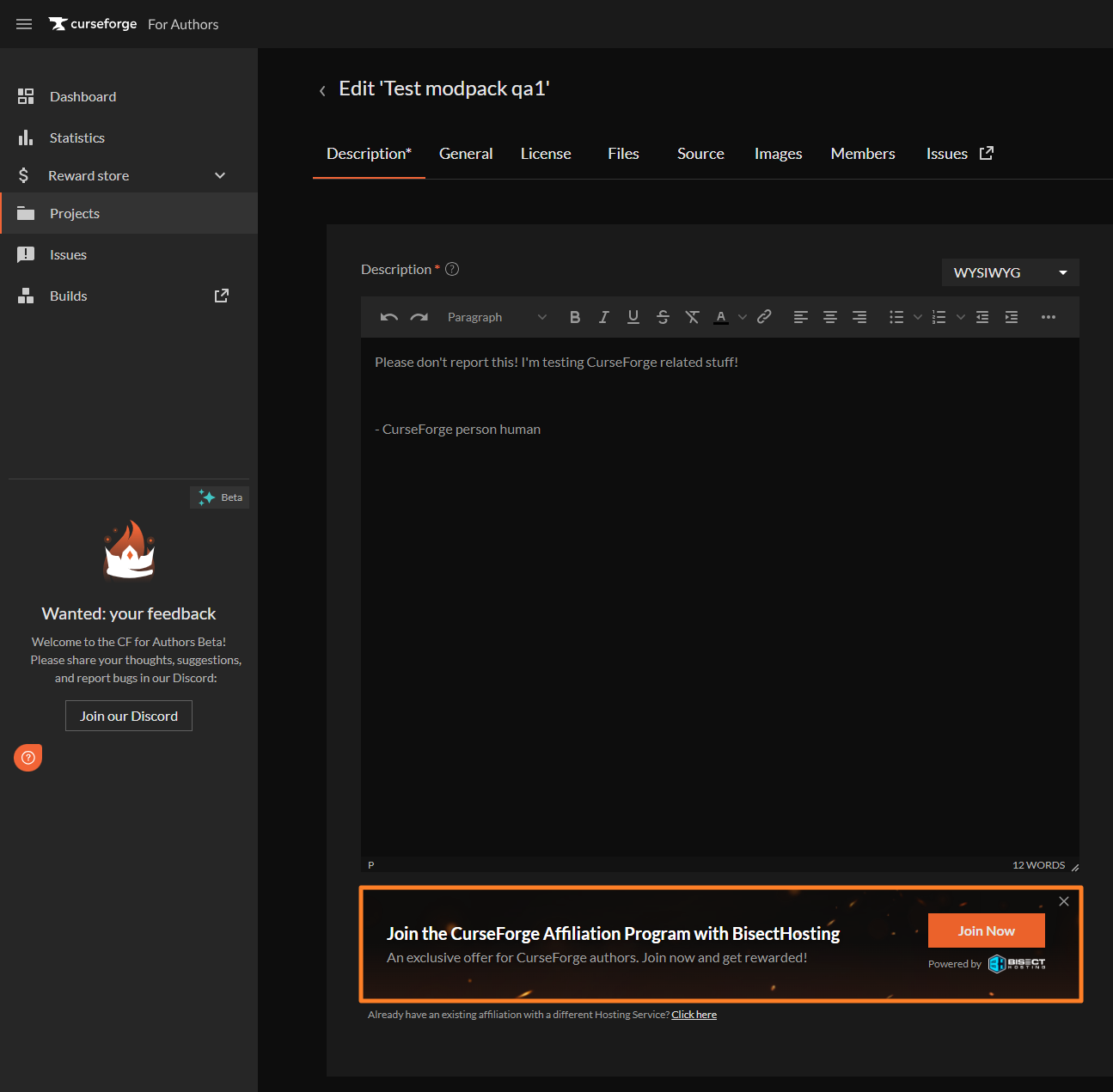Switch to the Source tab
Viewport: 1113px width, 1092px height.
coord(700,154)
